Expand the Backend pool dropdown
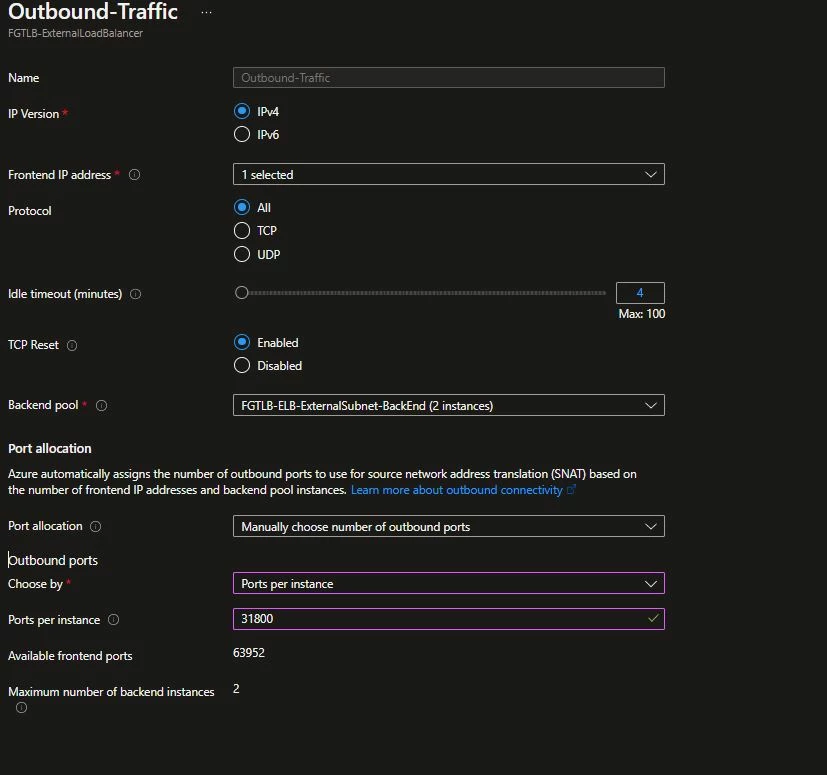 pyautogui.click(x=449, y=405)
